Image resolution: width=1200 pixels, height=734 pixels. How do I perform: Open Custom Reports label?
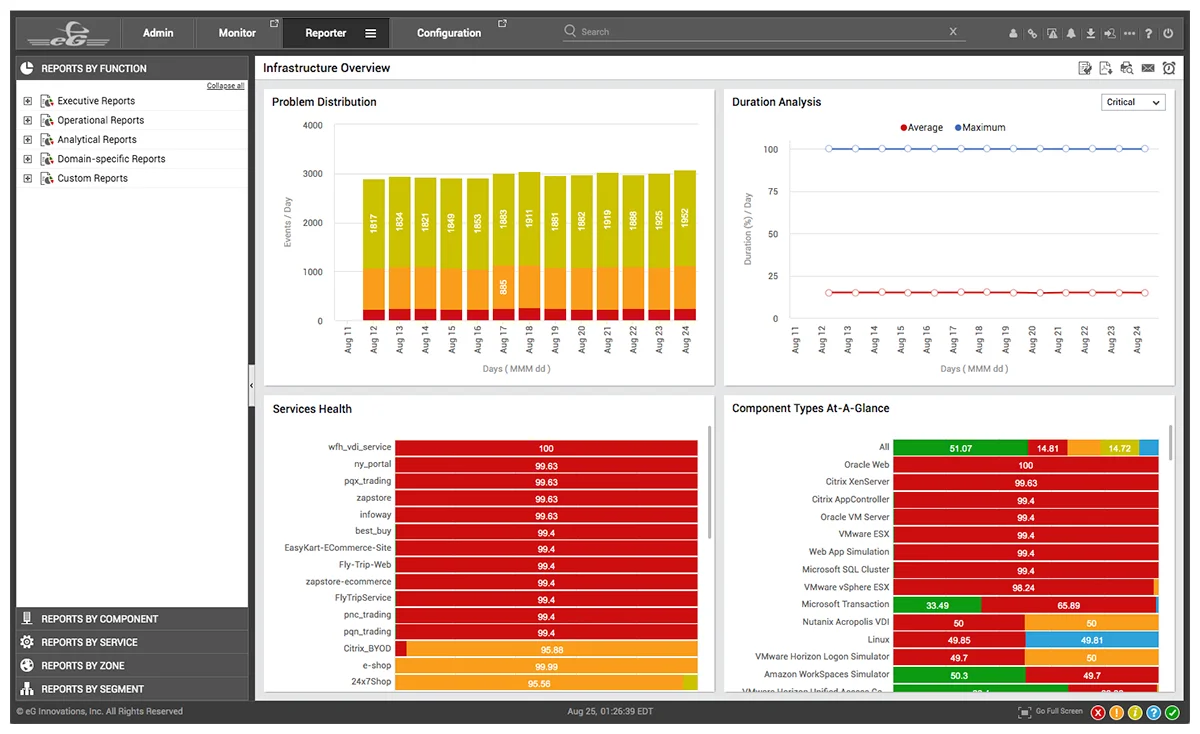pyautogui.click(x=93, y=178)
